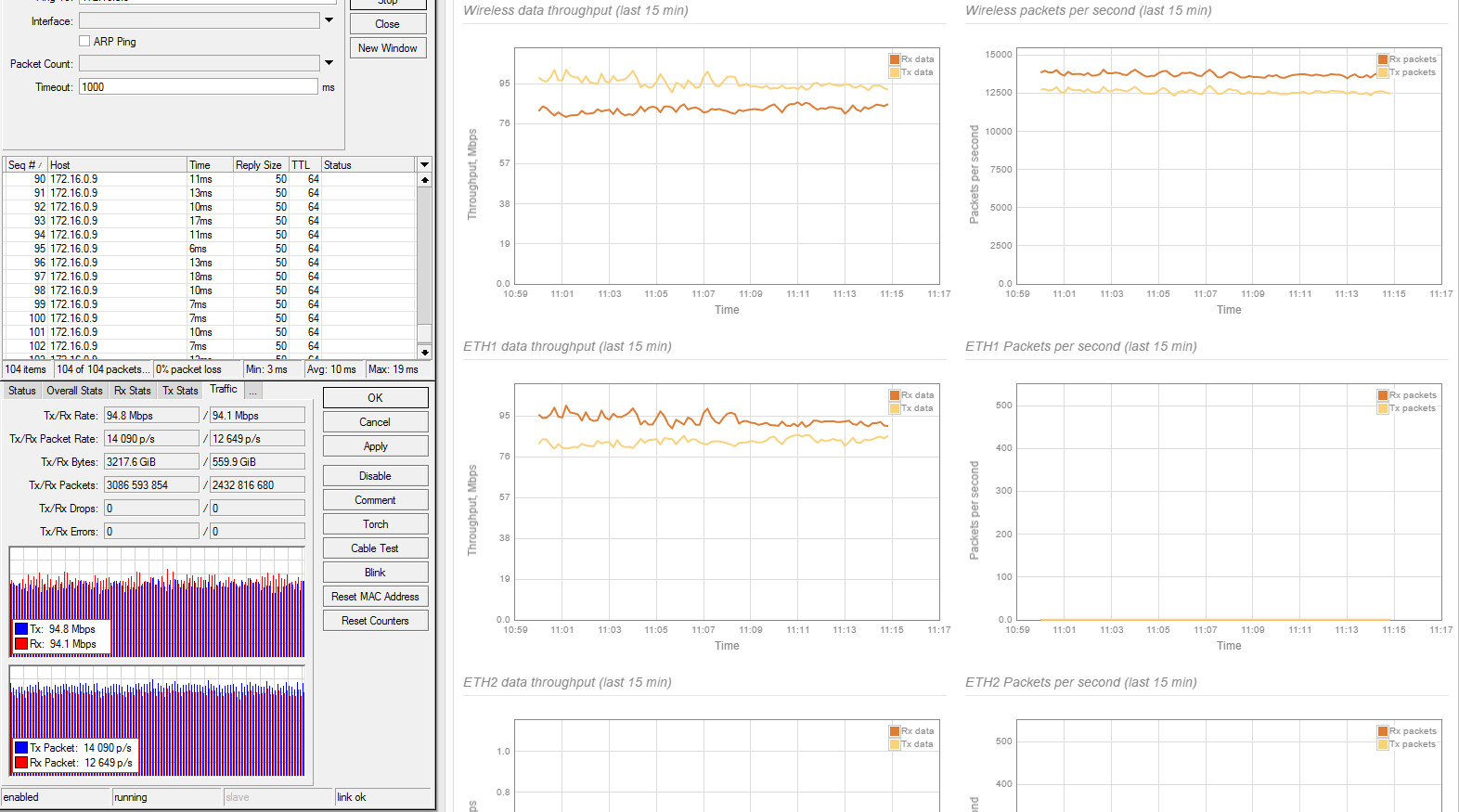Click the ETH2 data throughput chart title
Image resolution: width=1459 pixels, height=812 pixels.
pyautogui.click(x=567, y=682)
